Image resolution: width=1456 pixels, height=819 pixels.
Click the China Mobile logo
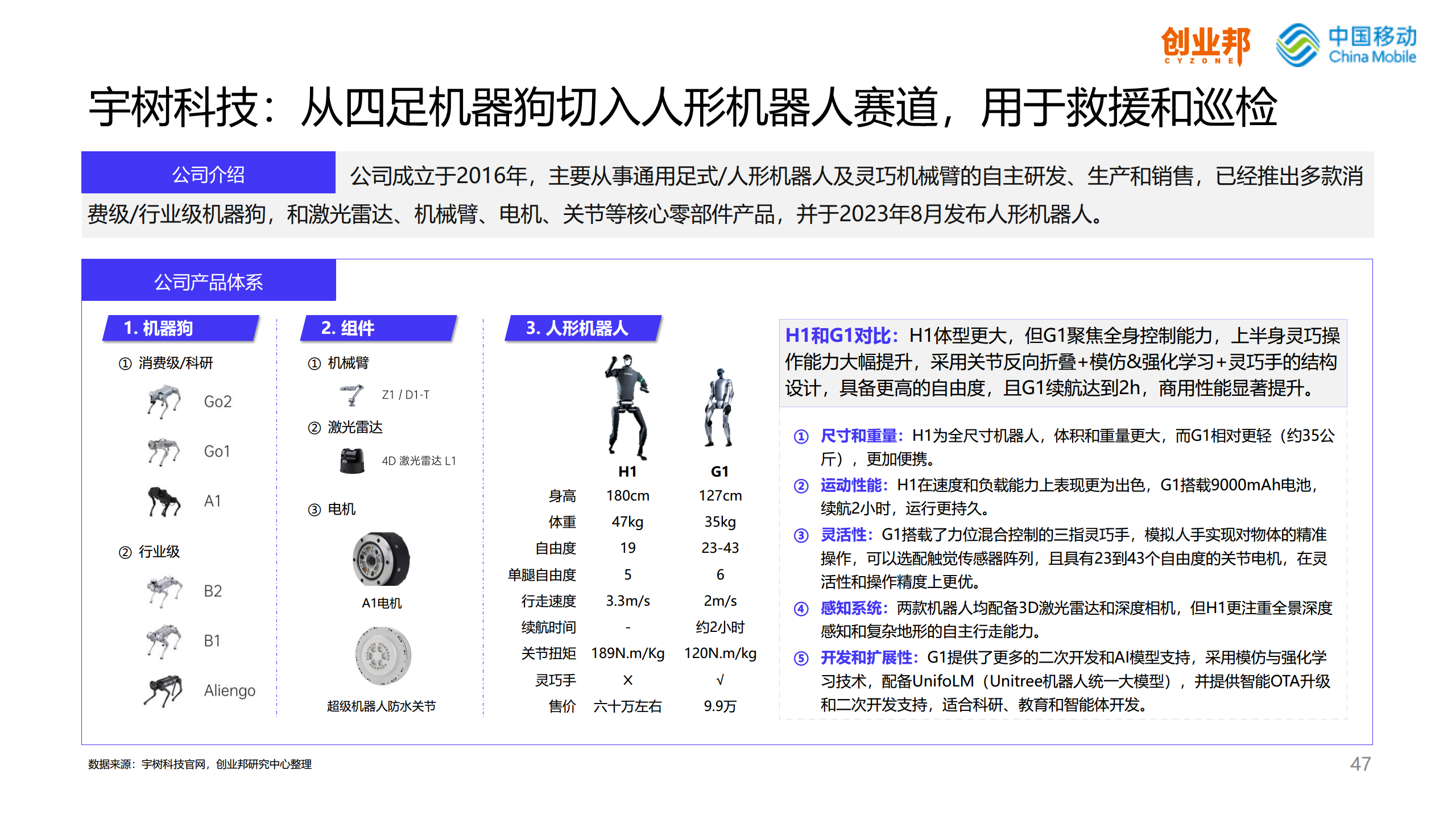tap(1346, 45)
